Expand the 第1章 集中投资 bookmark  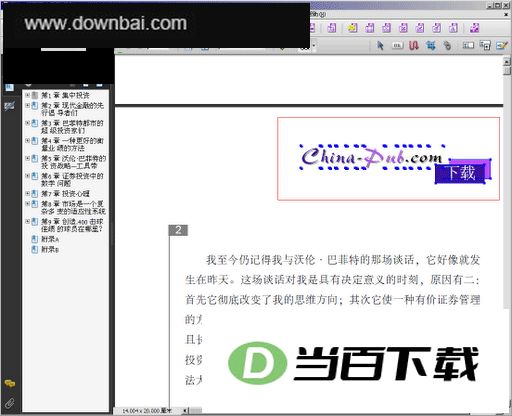[28, 95]
